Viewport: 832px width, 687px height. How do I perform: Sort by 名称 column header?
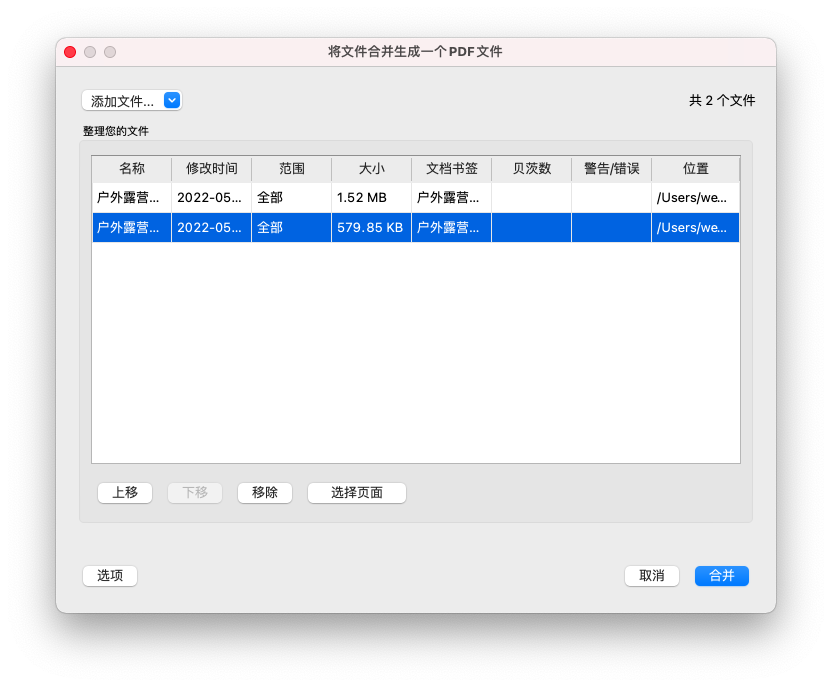[132, 169]
